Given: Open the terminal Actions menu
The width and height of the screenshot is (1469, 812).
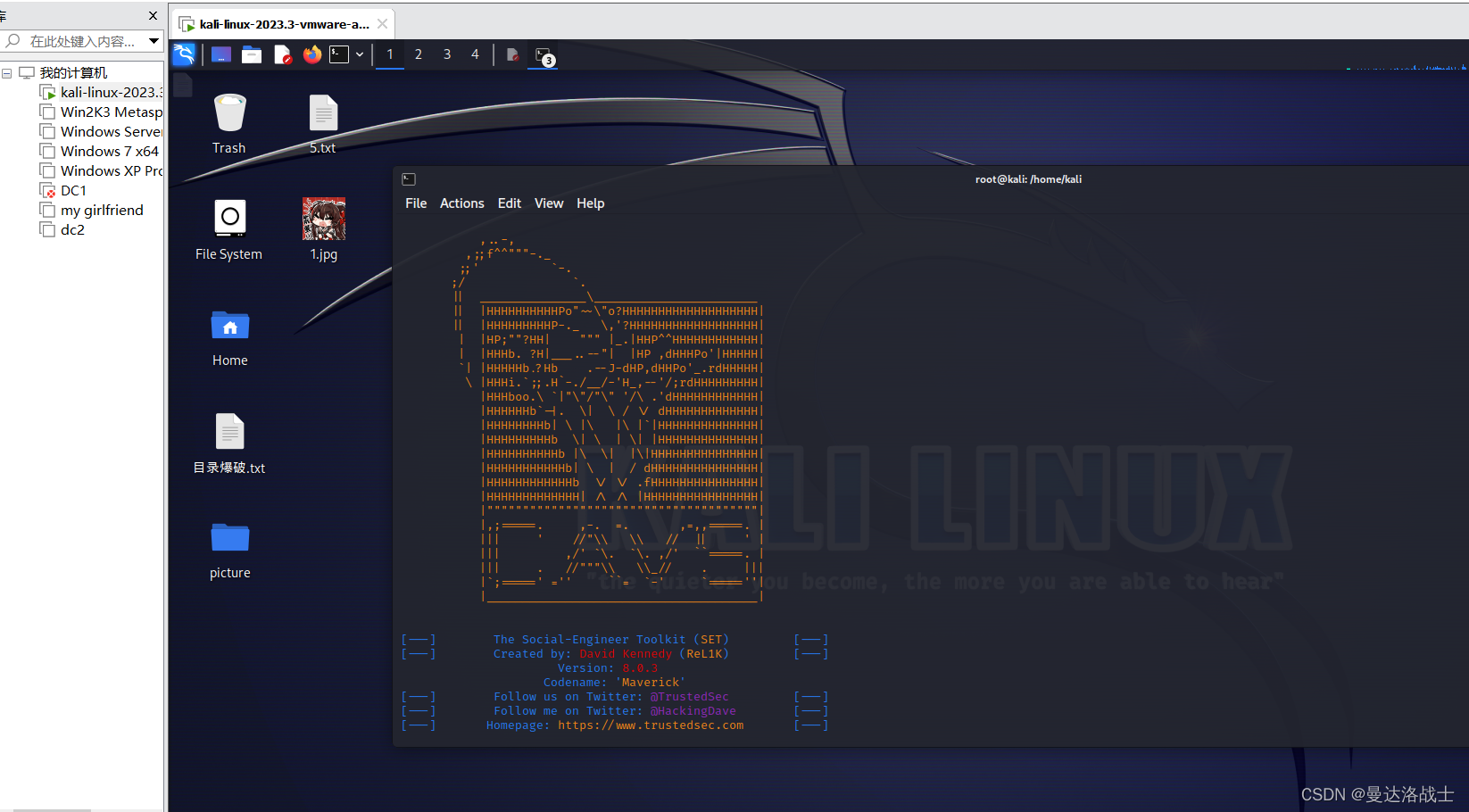Looking at the screenshot, I should (x=462, y=203).
